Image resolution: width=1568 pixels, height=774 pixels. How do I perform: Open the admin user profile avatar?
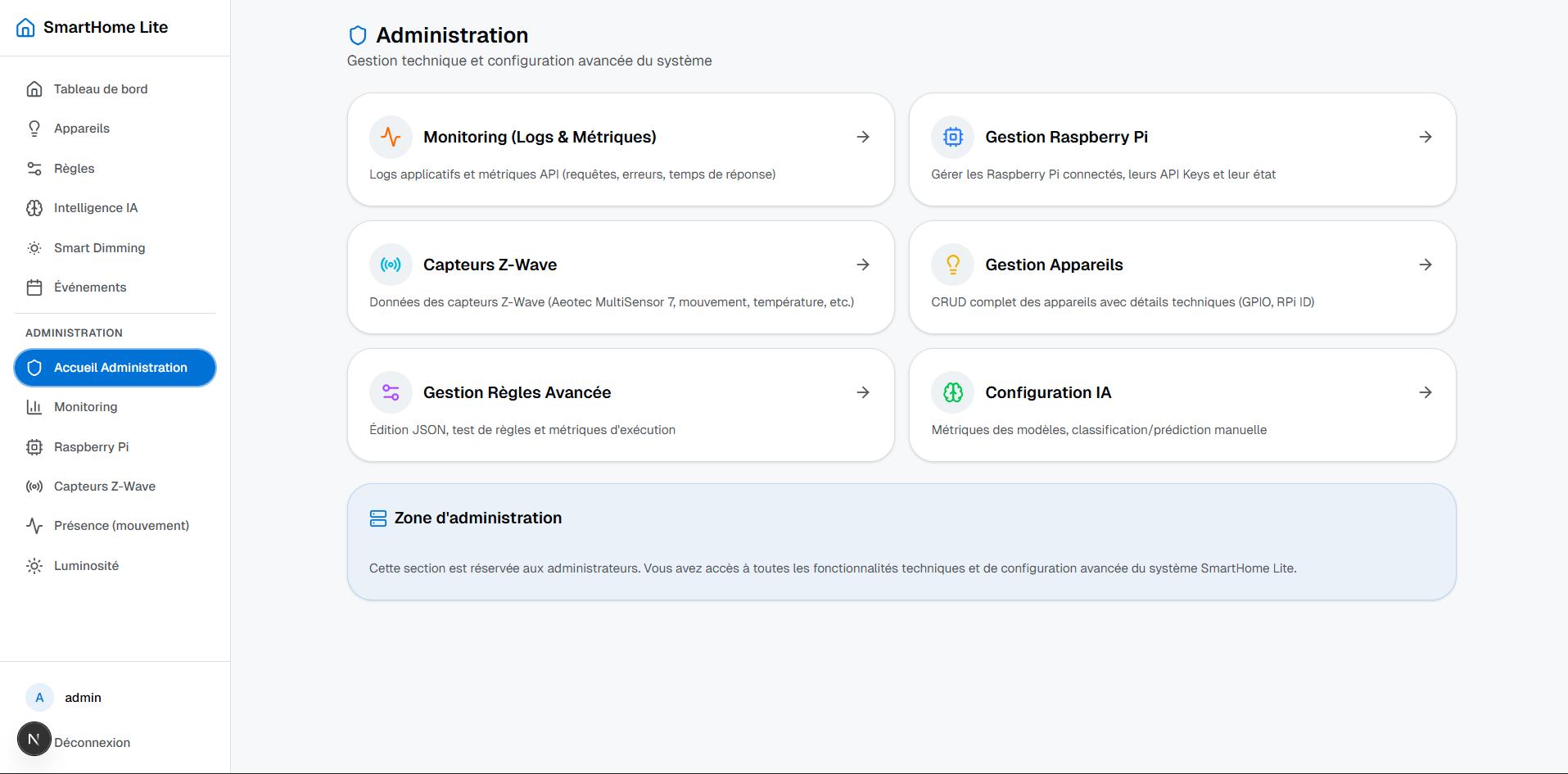point(38,697)
